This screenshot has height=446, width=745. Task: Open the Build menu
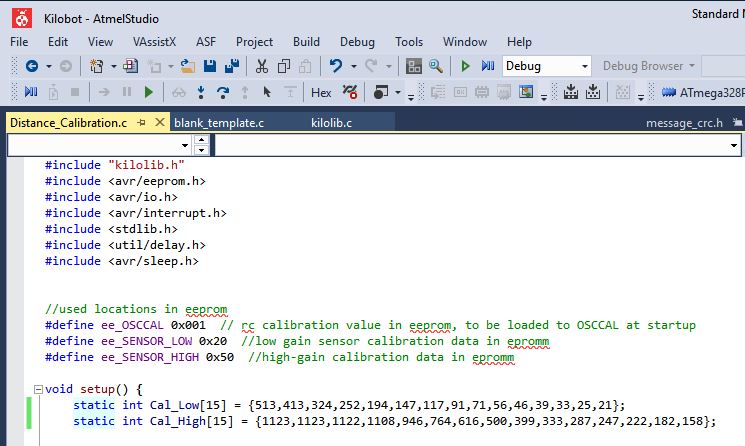[306, 42]
